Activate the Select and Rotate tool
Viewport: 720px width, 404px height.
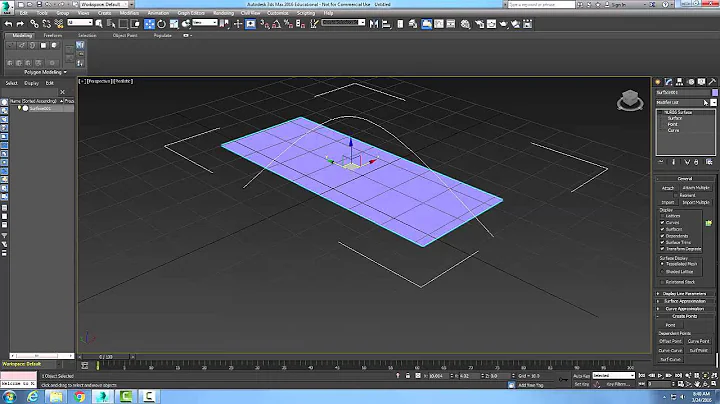pos(162,24)
